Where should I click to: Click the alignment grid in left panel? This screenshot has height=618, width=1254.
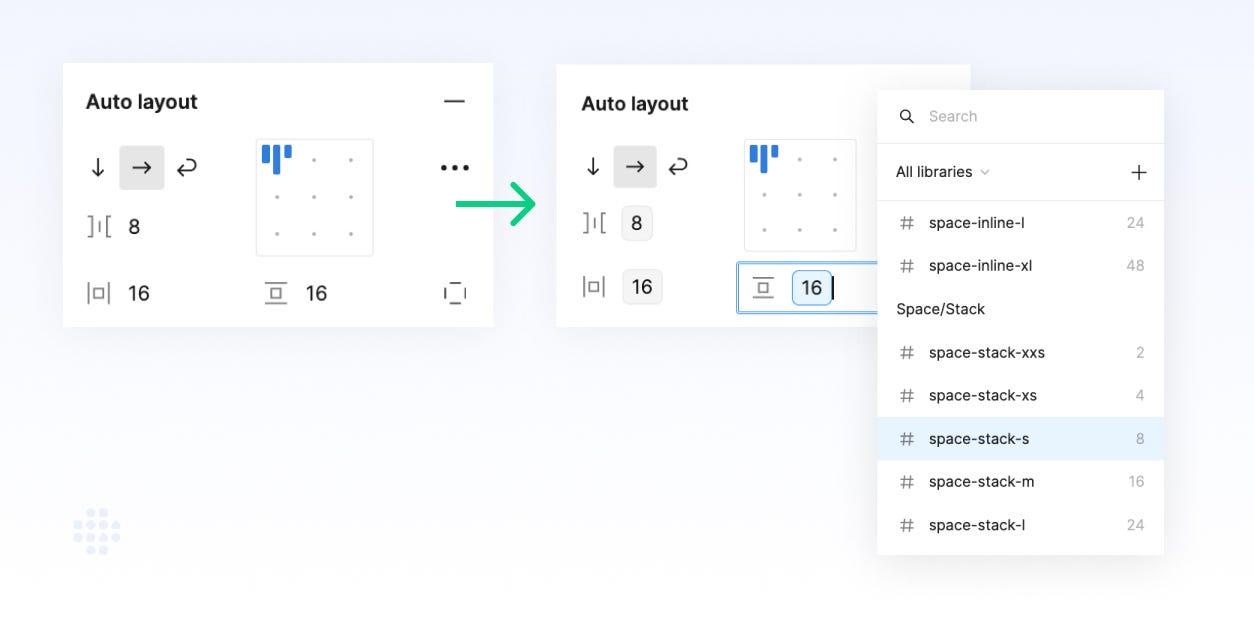pyautogui.click(x=315, y=198)
